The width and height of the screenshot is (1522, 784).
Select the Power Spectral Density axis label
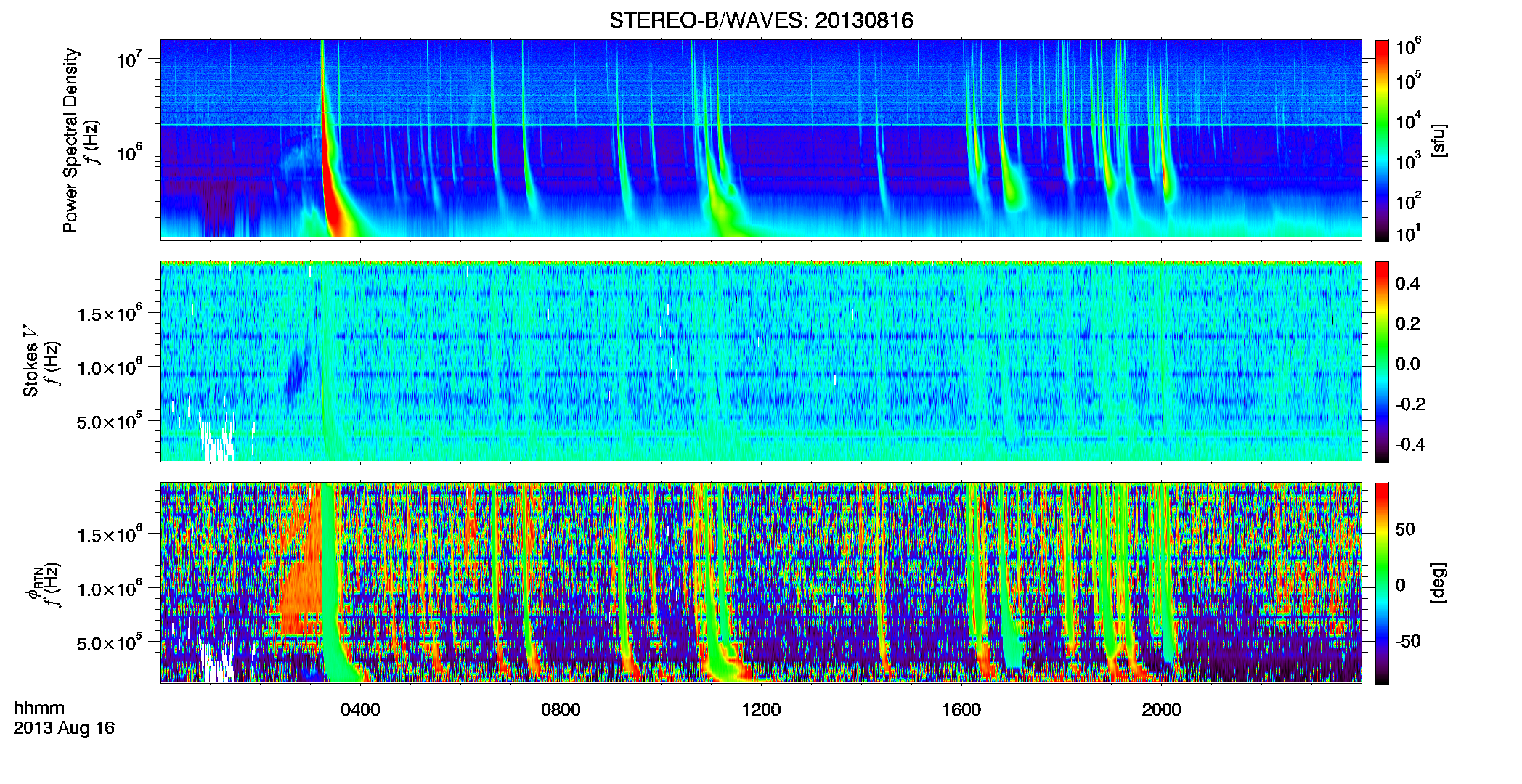pyautogui.click(x=70, y=140)
